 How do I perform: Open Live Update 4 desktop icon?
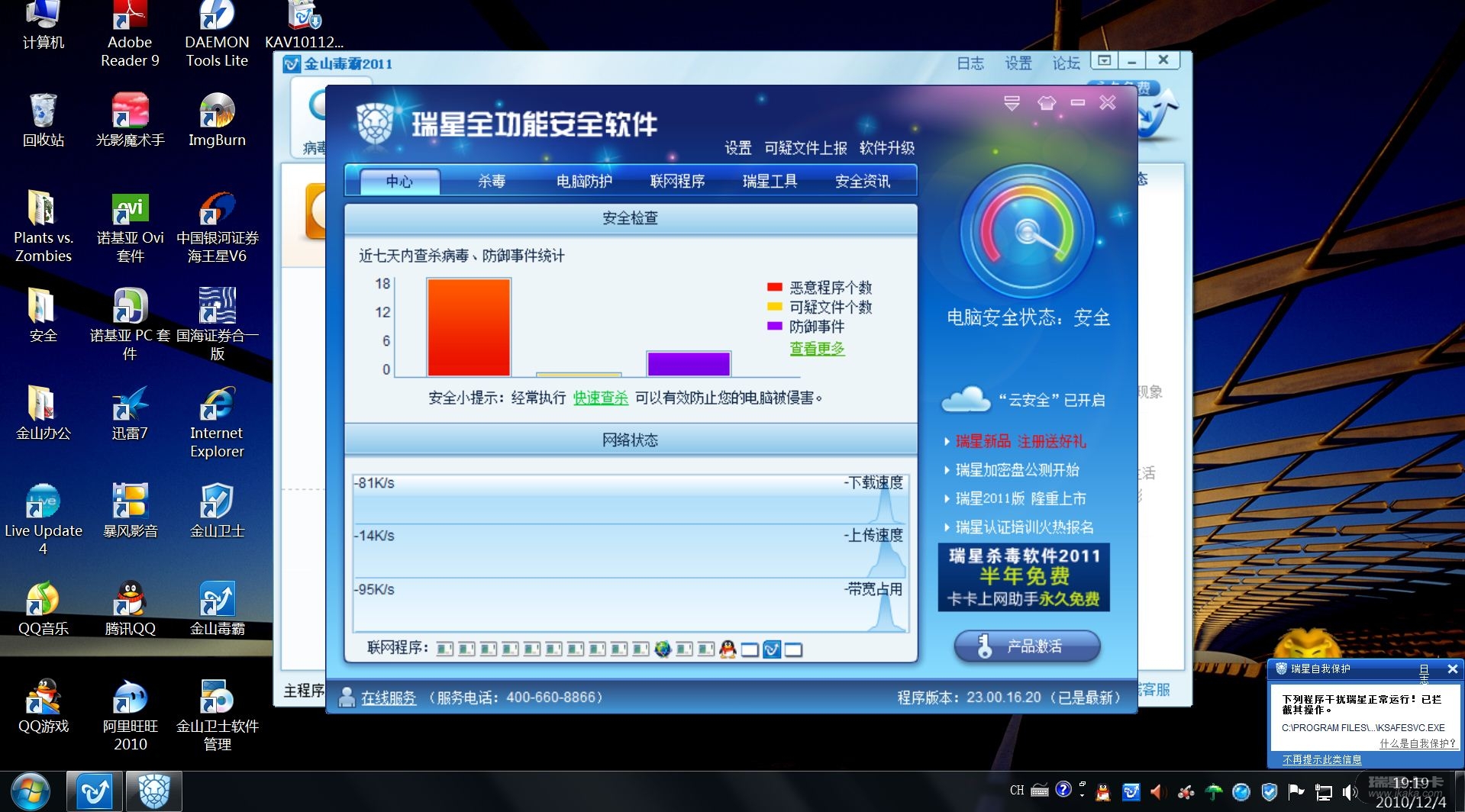coord(44,520)
